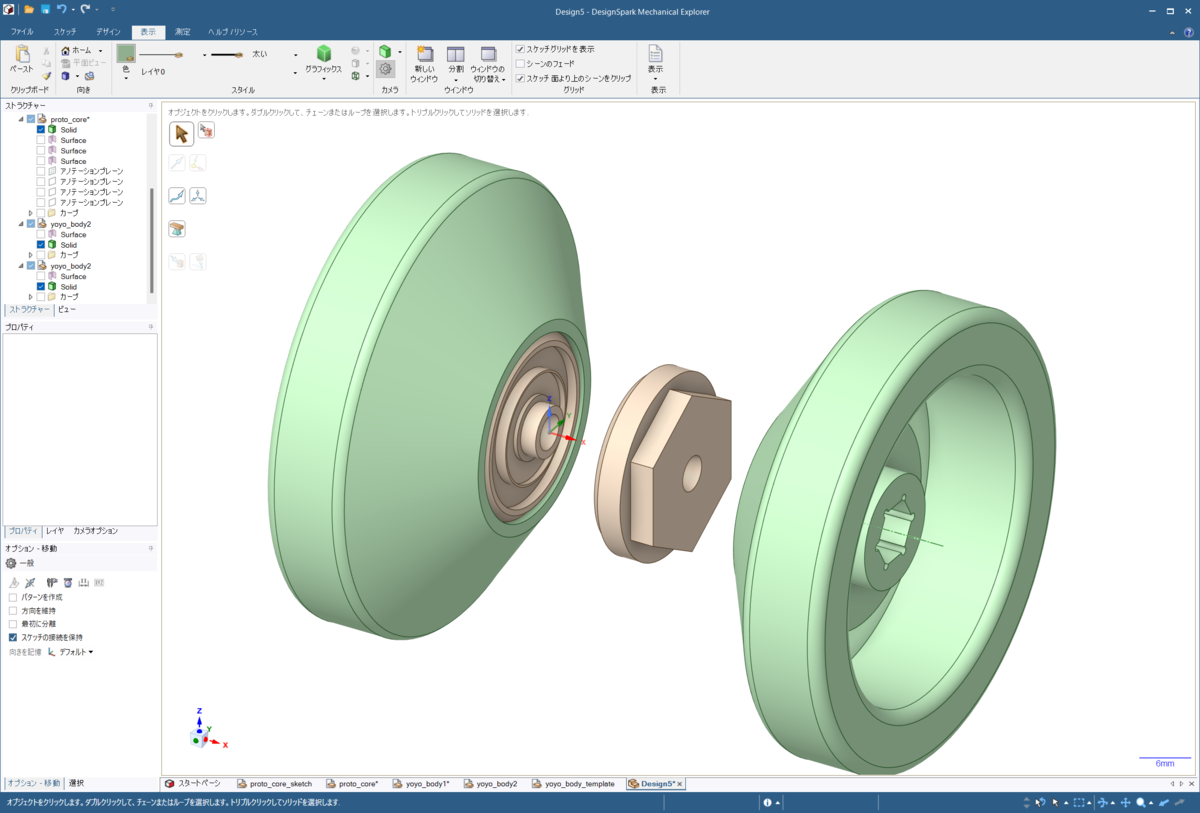This screenshot has width=1200, height=813.
Task: Click the info icon in the status bar
Action: [x=767, y=802]
